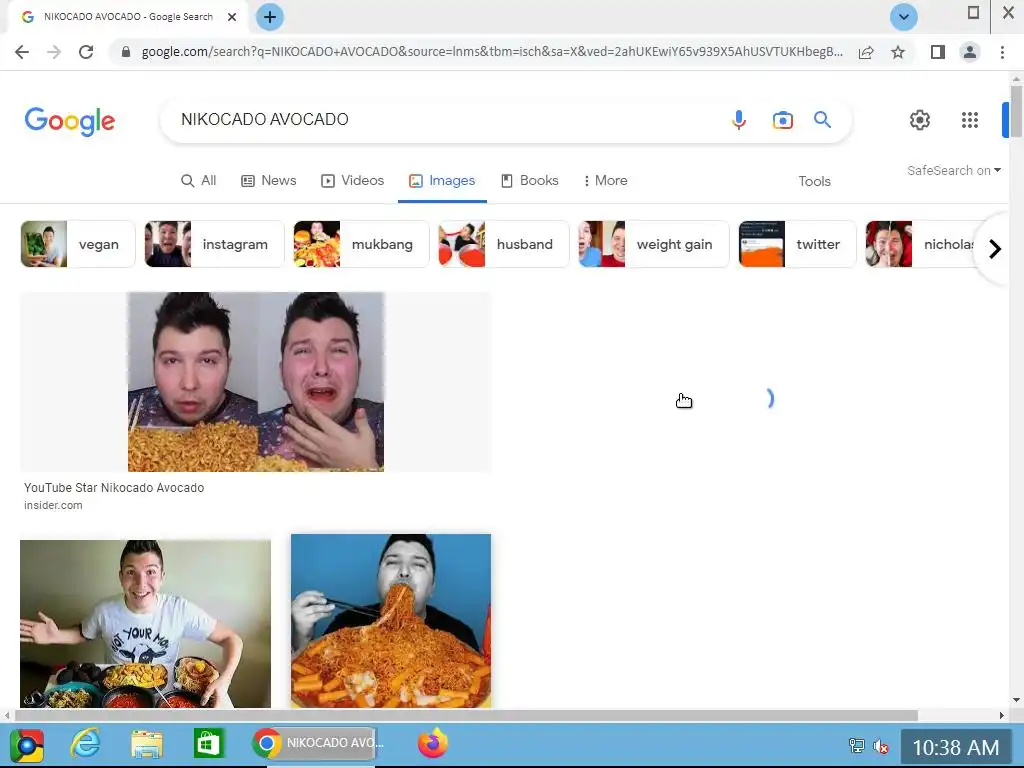Filter results by husband chip

coord(504,244)
